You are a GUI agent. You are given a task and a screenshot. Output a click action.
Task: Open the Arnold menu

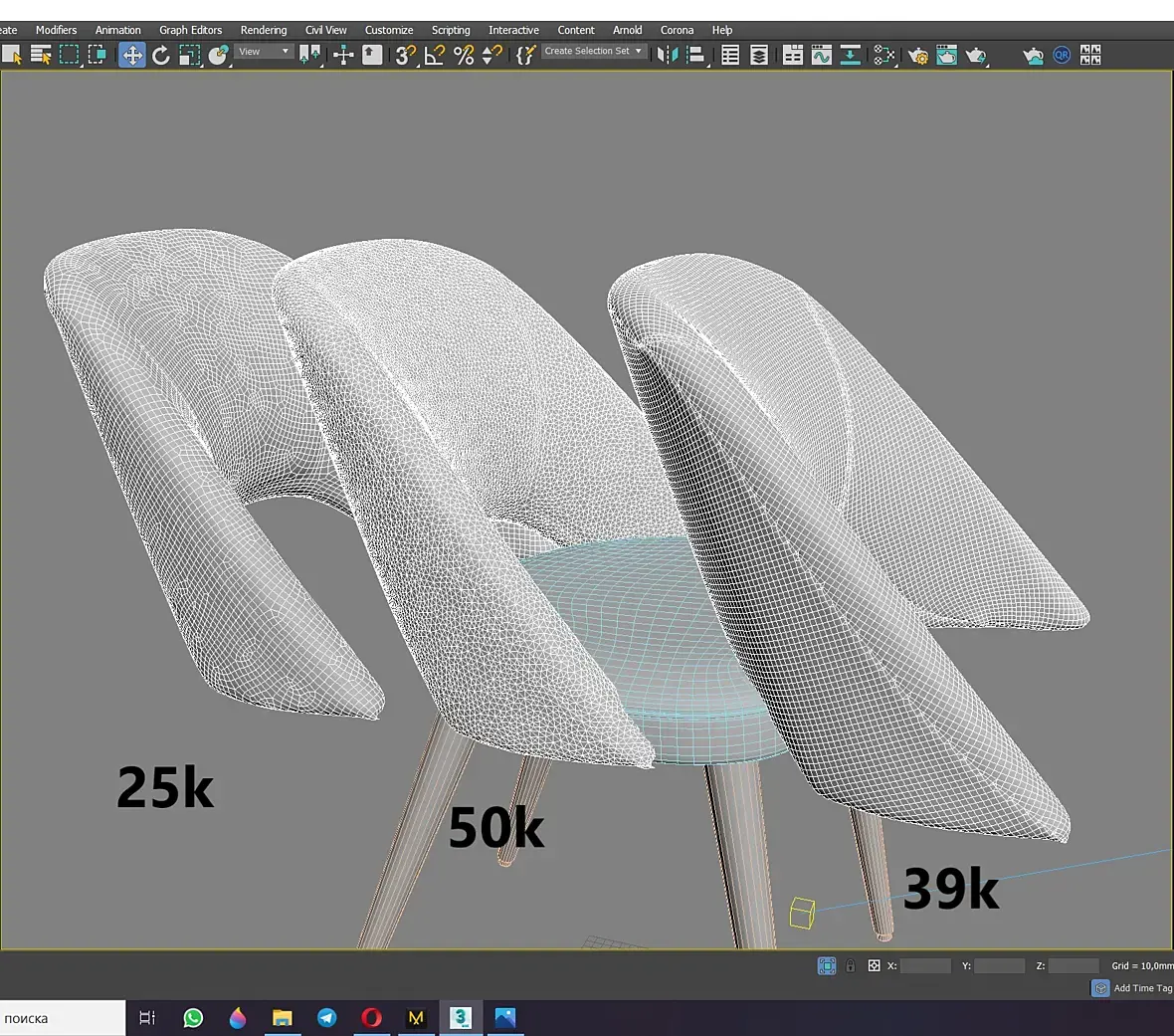pyautogui.click(x=628, y=30)
